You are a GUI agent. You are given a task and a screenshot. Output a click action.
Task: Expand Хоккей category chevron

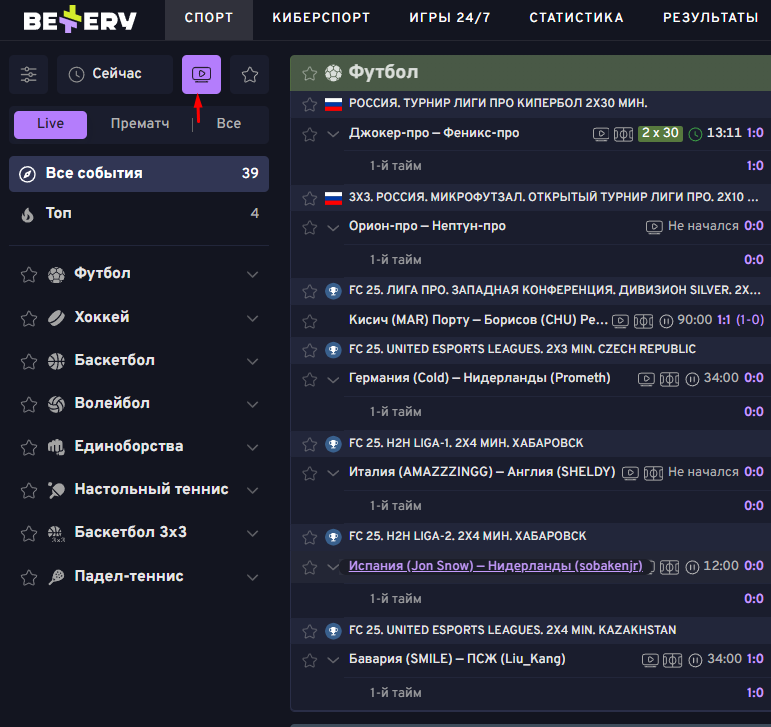coord(252,318)
